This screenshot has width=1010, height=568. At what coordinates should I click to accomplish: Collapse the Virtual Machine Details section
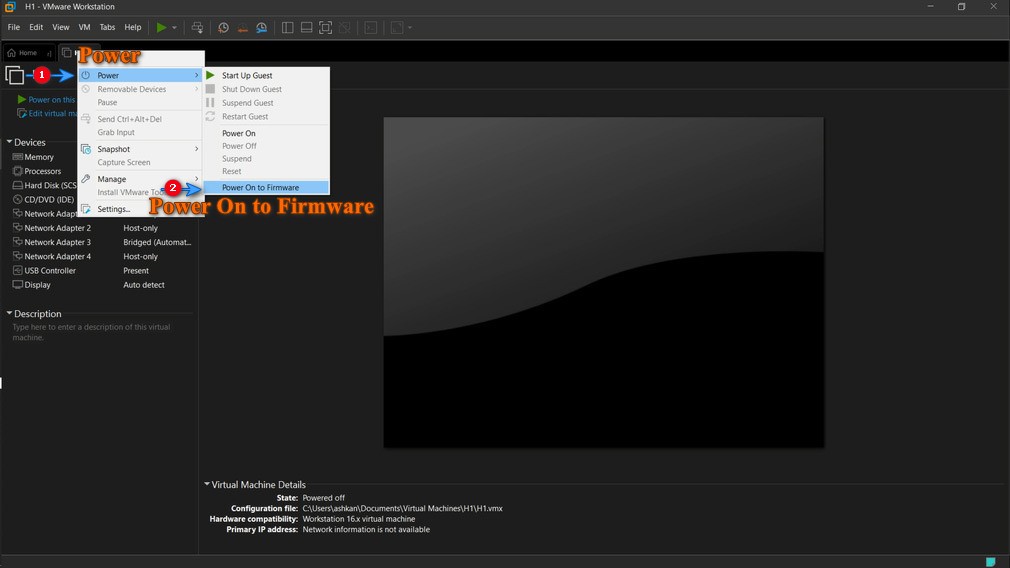[x=207, y=484]
